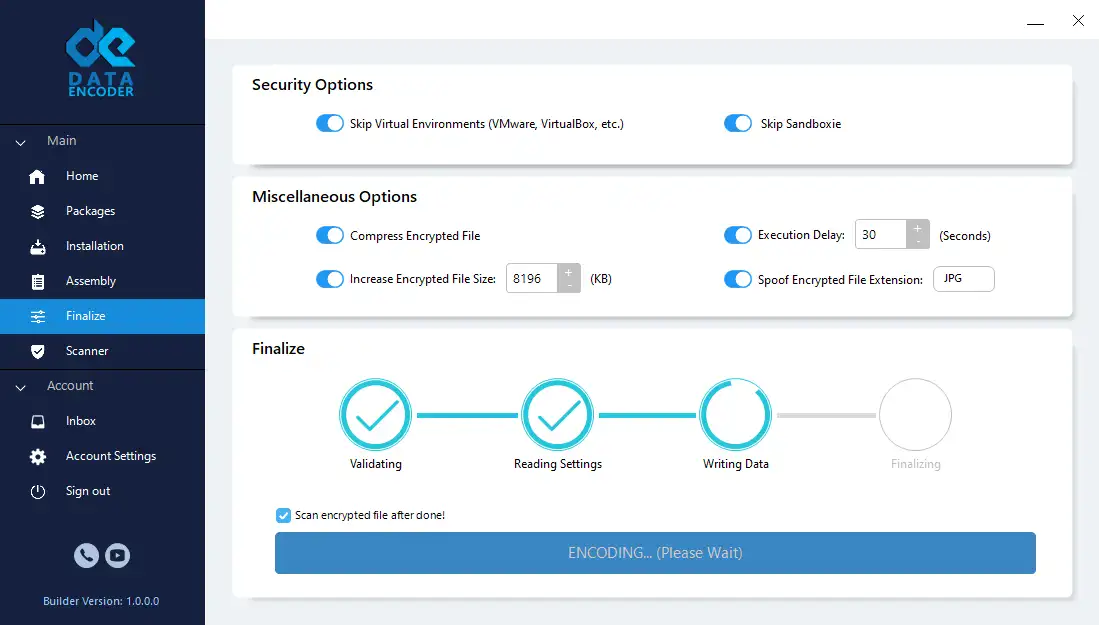Close the Data Encoder window

pyautogui.click(x=1078, y=21)
